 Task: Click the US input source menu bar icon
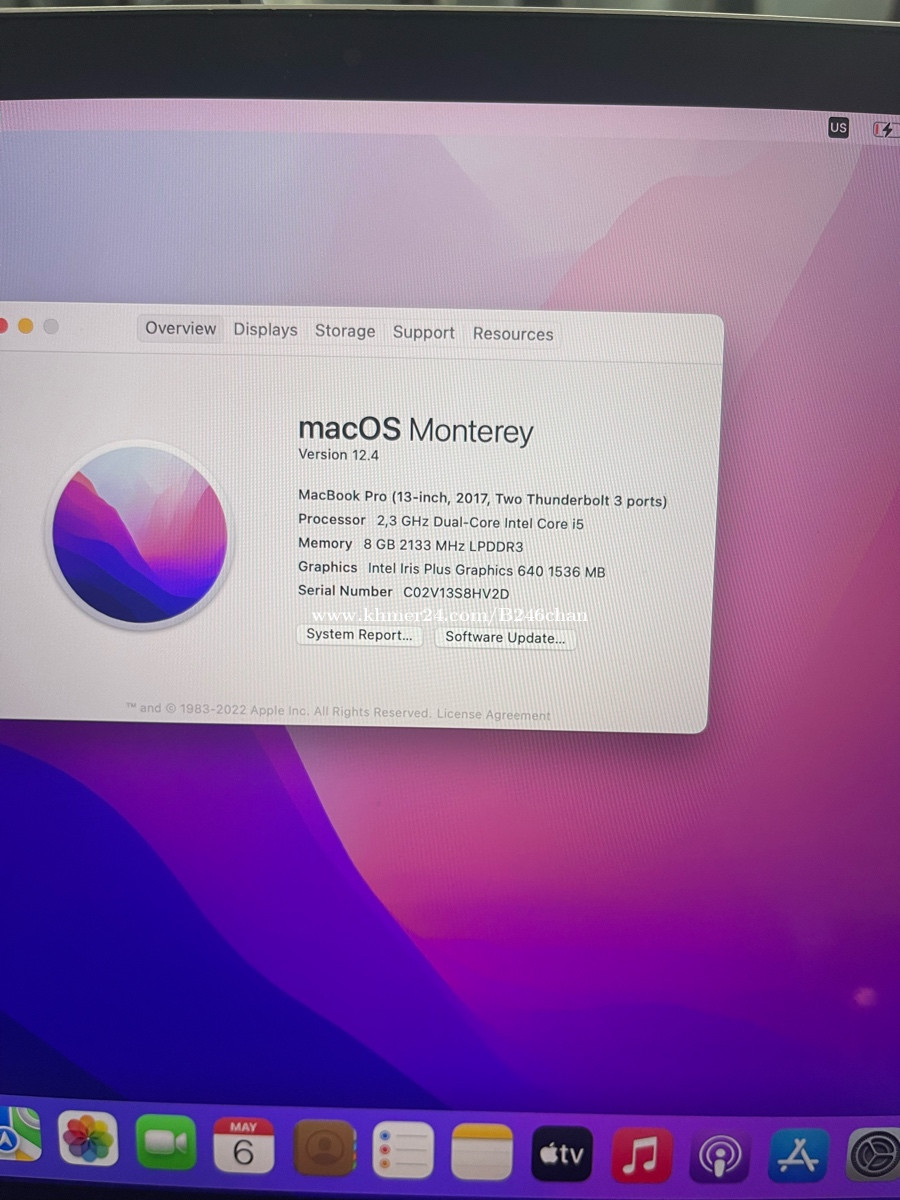pyautogui.click(x=838, y=127)
